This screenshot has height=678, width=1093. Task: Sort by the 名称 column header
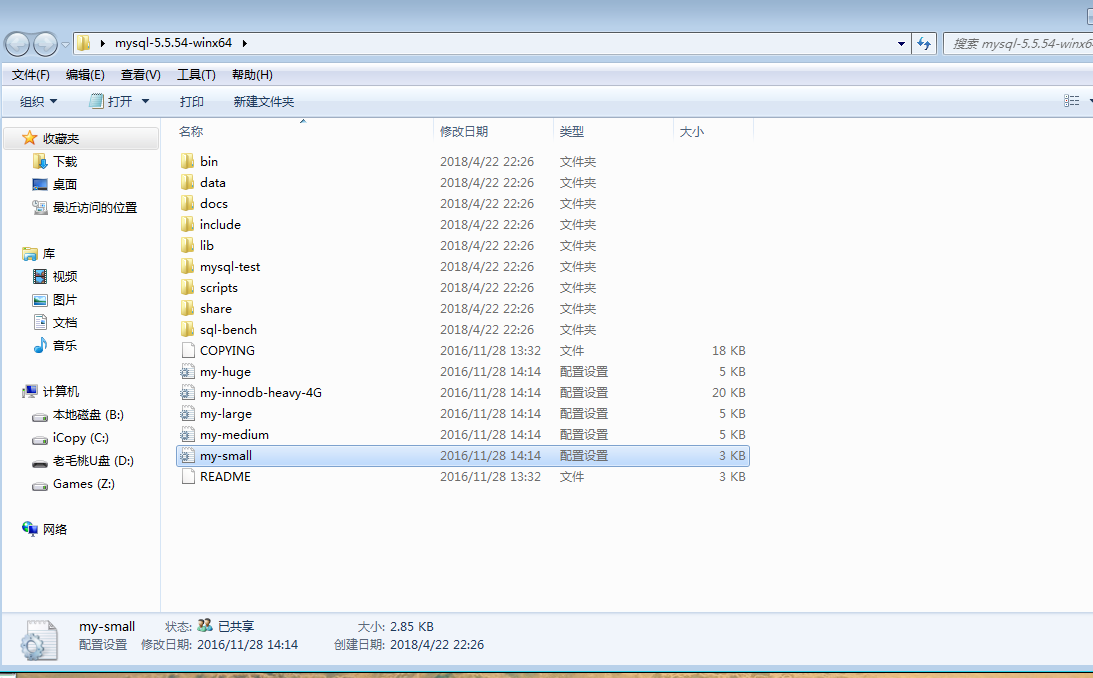coord(190,131)
